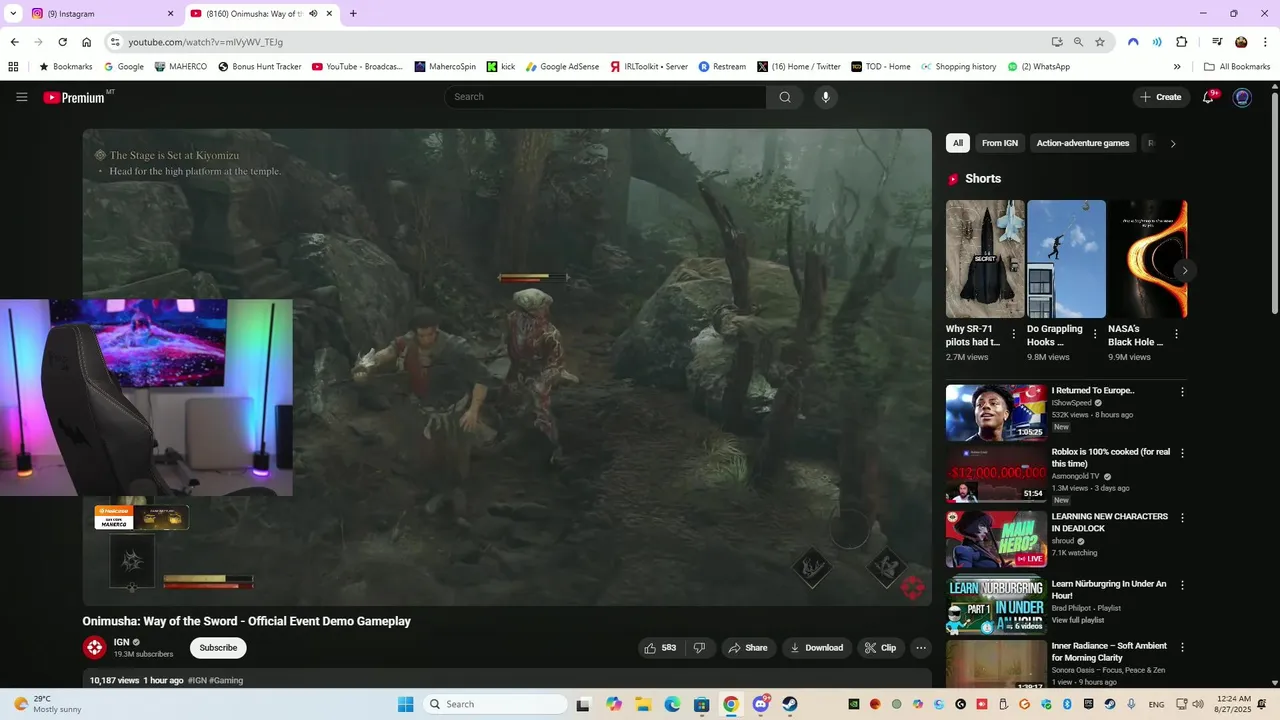Dislike the video with the thumbs-down button
The width and height of the screenshot is (1280, 720).
pyautogui.click(x=700, y=648)
